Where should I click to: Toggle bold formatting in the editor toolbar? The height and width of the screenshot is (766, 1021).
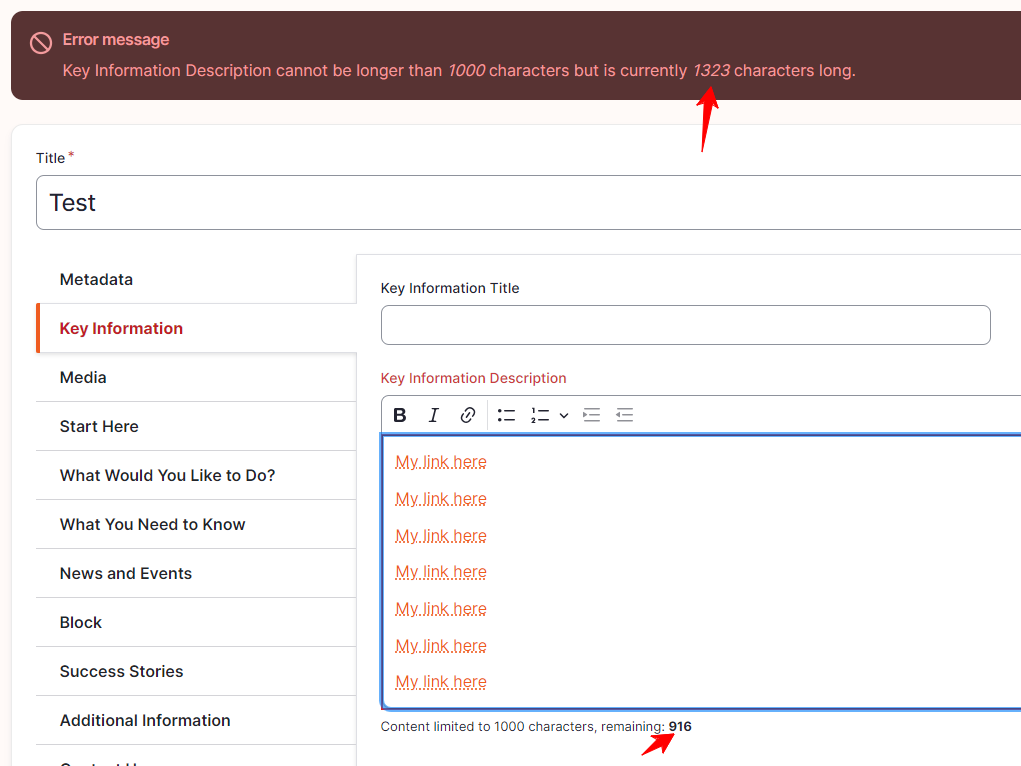pos(400,415)
